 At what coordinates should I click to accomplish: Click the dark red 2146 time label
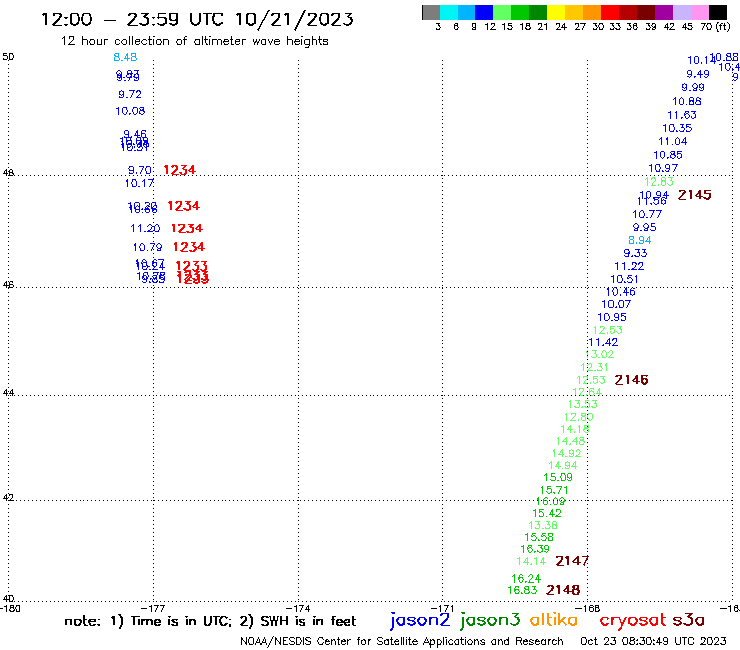click(631, 380)
